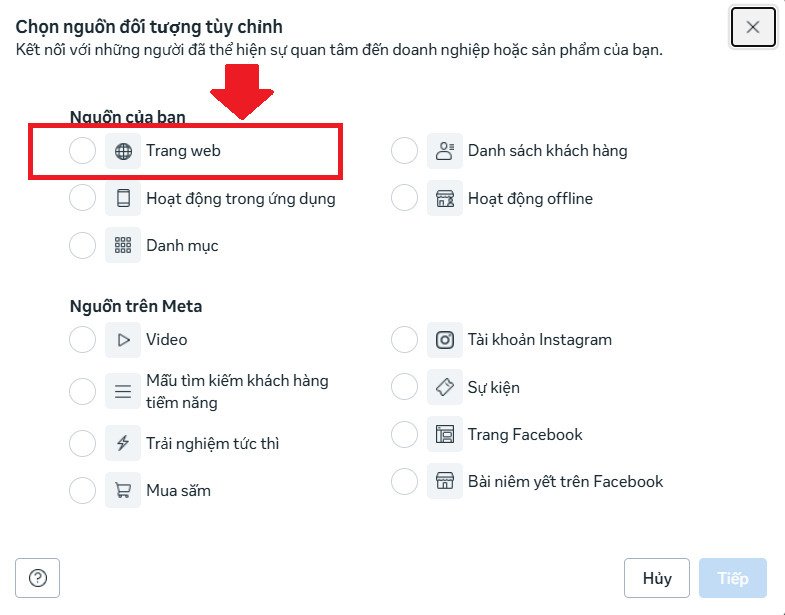Choose the Bài niêm yết trên Facebook radio option
This screenshot has height=615, width=785.
pos(404,481)
